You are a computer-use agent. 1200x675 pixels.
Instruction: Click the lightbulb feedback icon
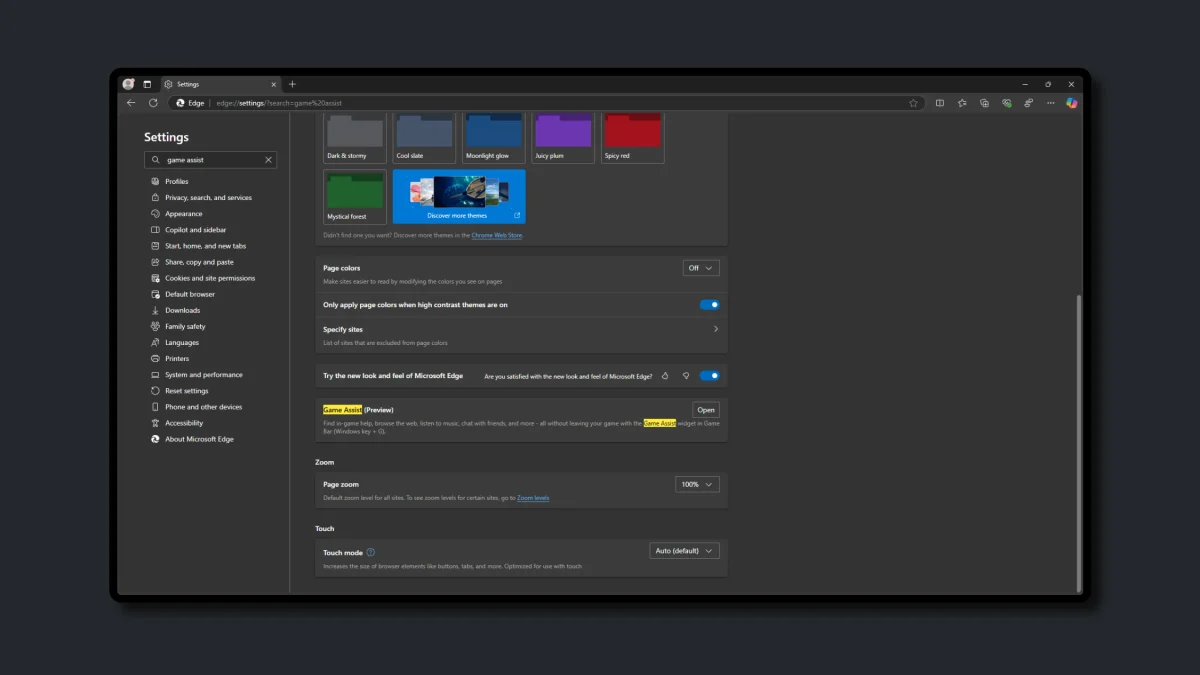point(686,375)
